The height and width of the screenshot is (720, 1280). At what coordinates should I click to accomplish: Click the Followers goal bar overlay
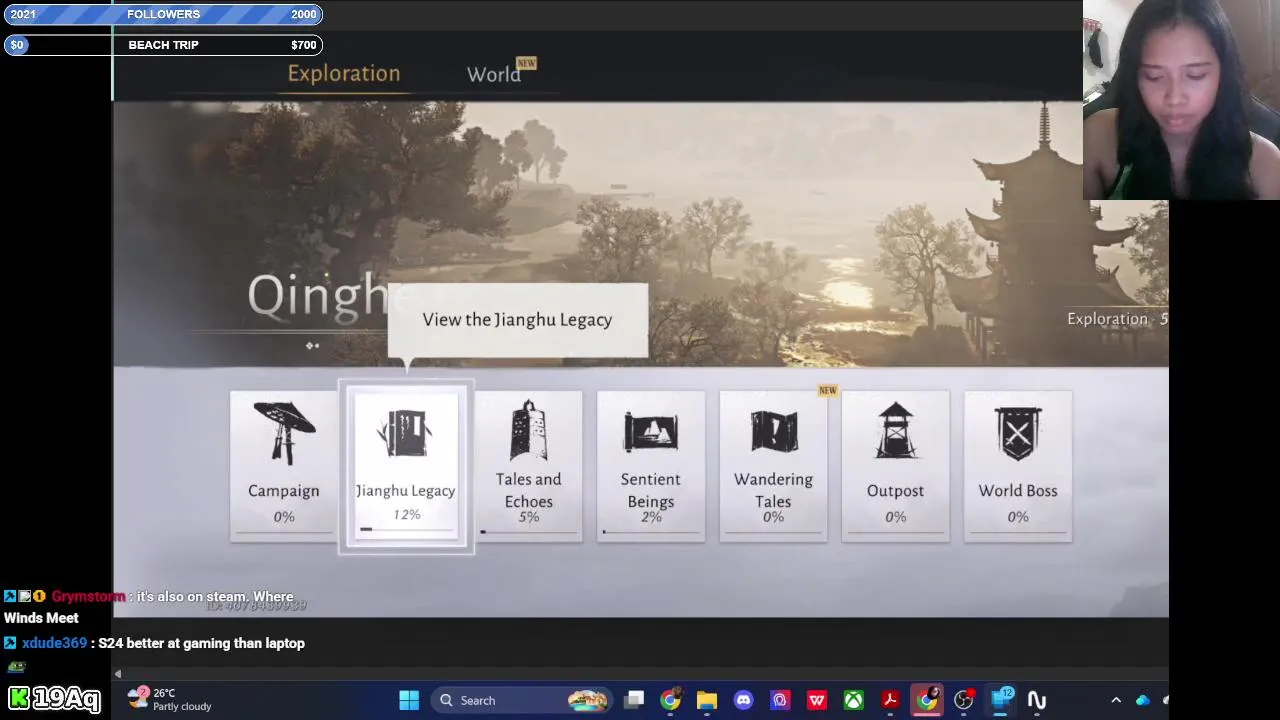point(163,14)
